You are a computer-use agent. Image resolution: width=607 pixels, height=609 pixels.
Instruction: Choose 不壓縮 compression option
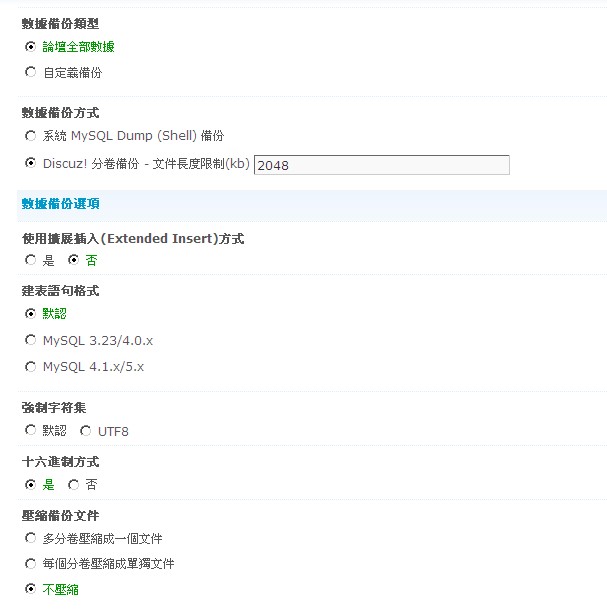pyautogui.click(x=30, y=588)
